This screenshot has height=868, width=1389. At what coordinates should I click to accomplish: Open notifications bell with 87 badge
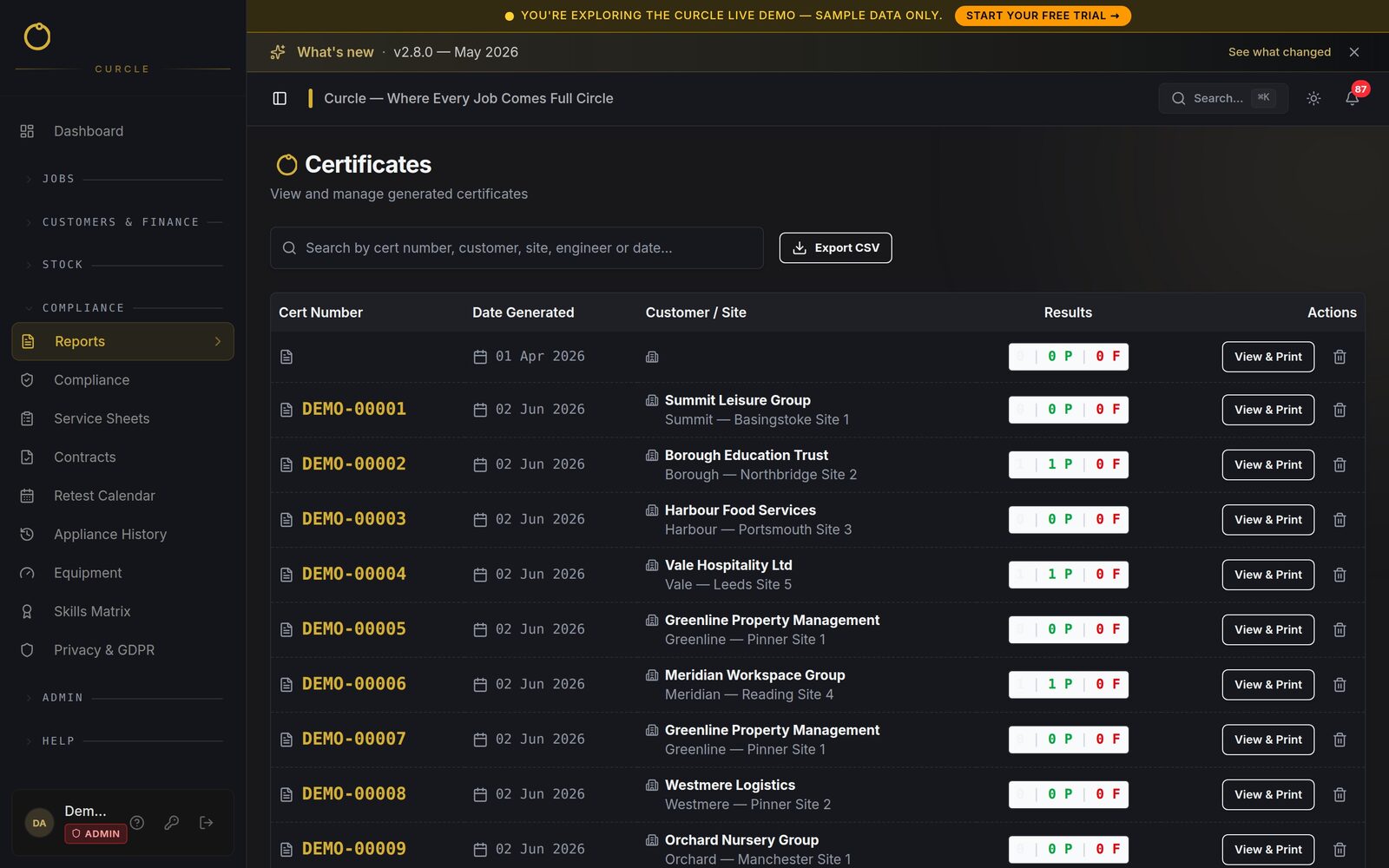(x=1353, y=98)
